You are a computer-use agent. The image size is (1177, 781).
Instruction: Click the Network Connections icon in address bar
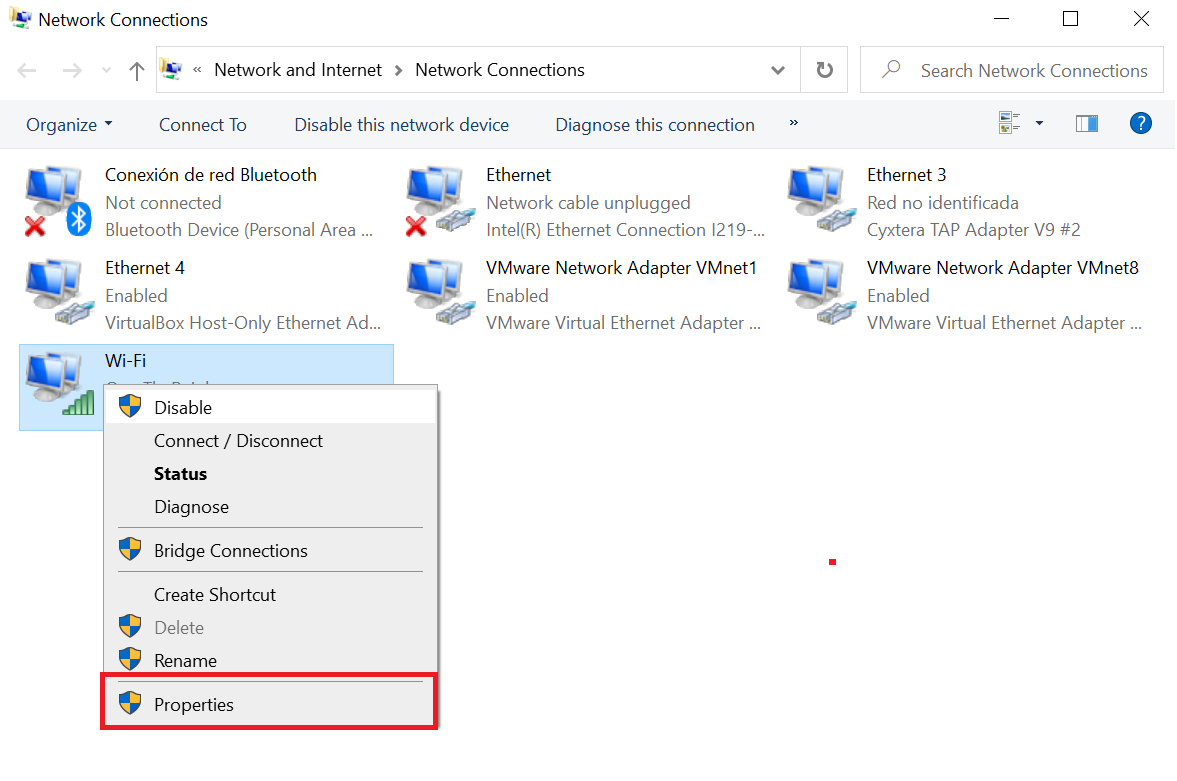170,69
